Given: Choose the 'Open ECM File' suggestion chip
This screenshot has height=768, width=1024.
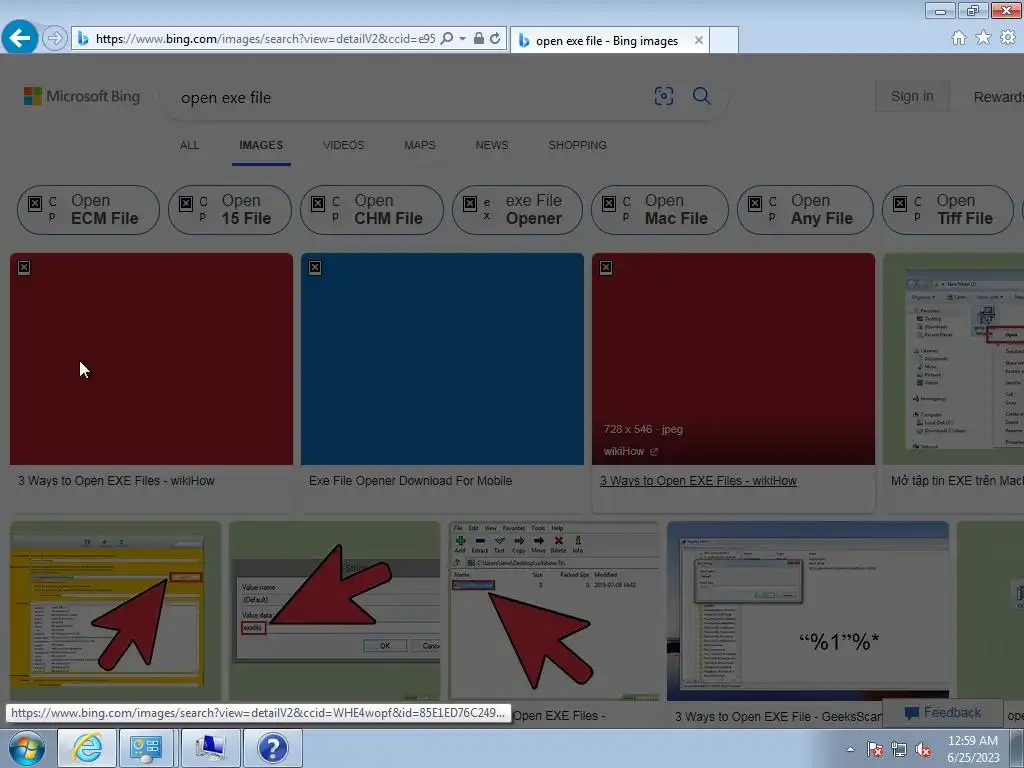Looking at the screenshot, I should [x=88, y=210].
